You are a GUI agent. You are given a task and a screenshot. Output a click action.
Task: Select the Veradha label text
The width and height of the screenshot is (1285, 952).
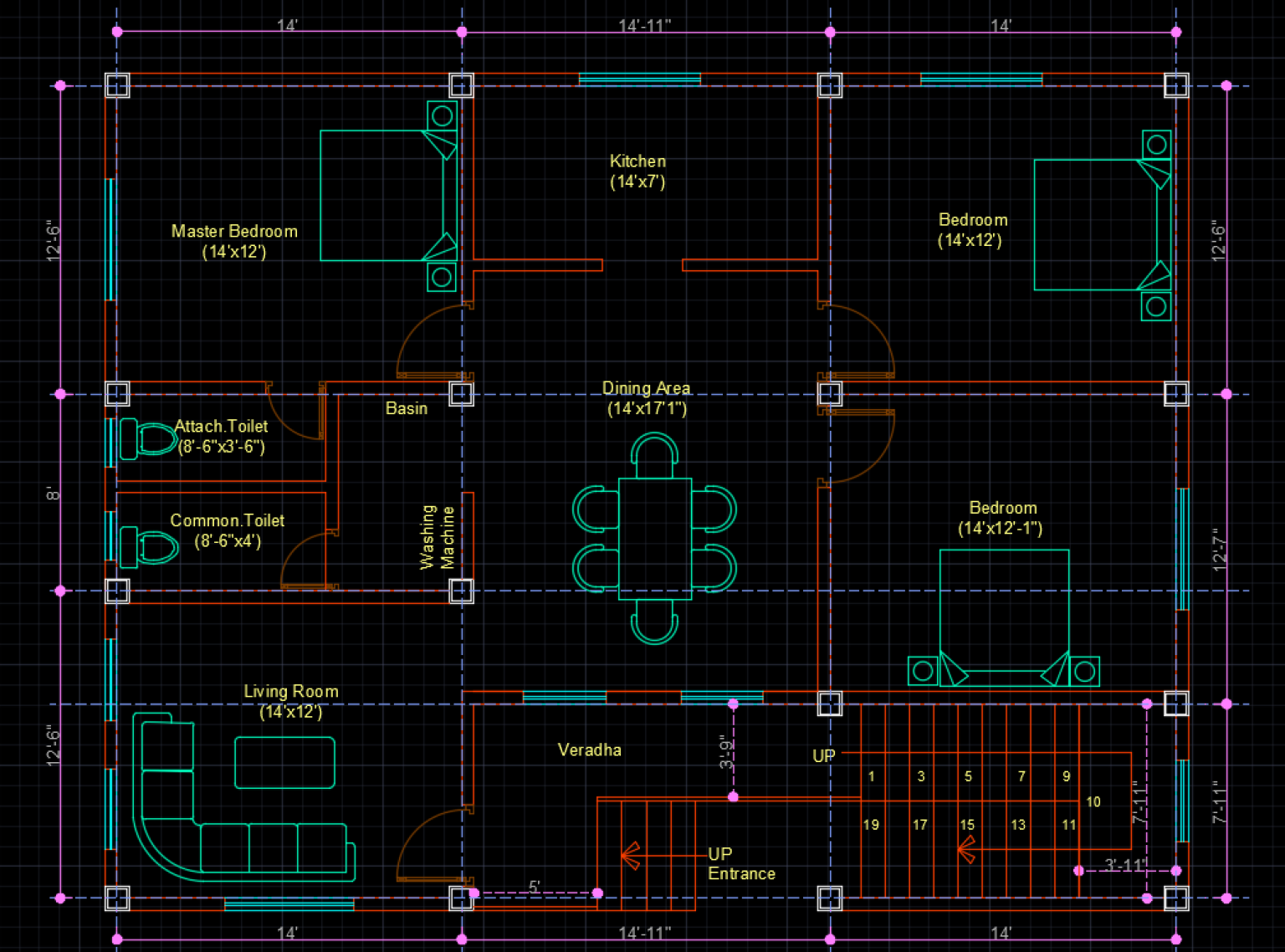click(590, 750)
